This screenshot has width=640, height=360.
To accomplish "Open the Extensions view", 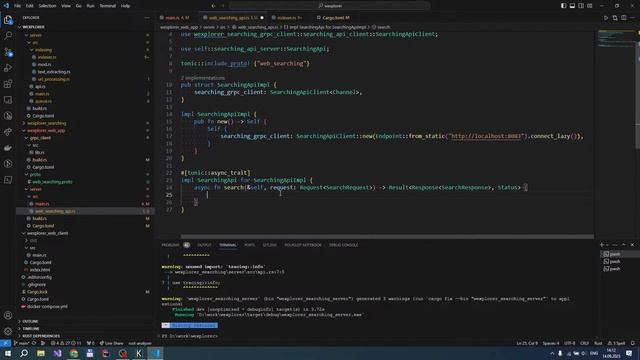I will pyautogui.click(x=8, y=84).
